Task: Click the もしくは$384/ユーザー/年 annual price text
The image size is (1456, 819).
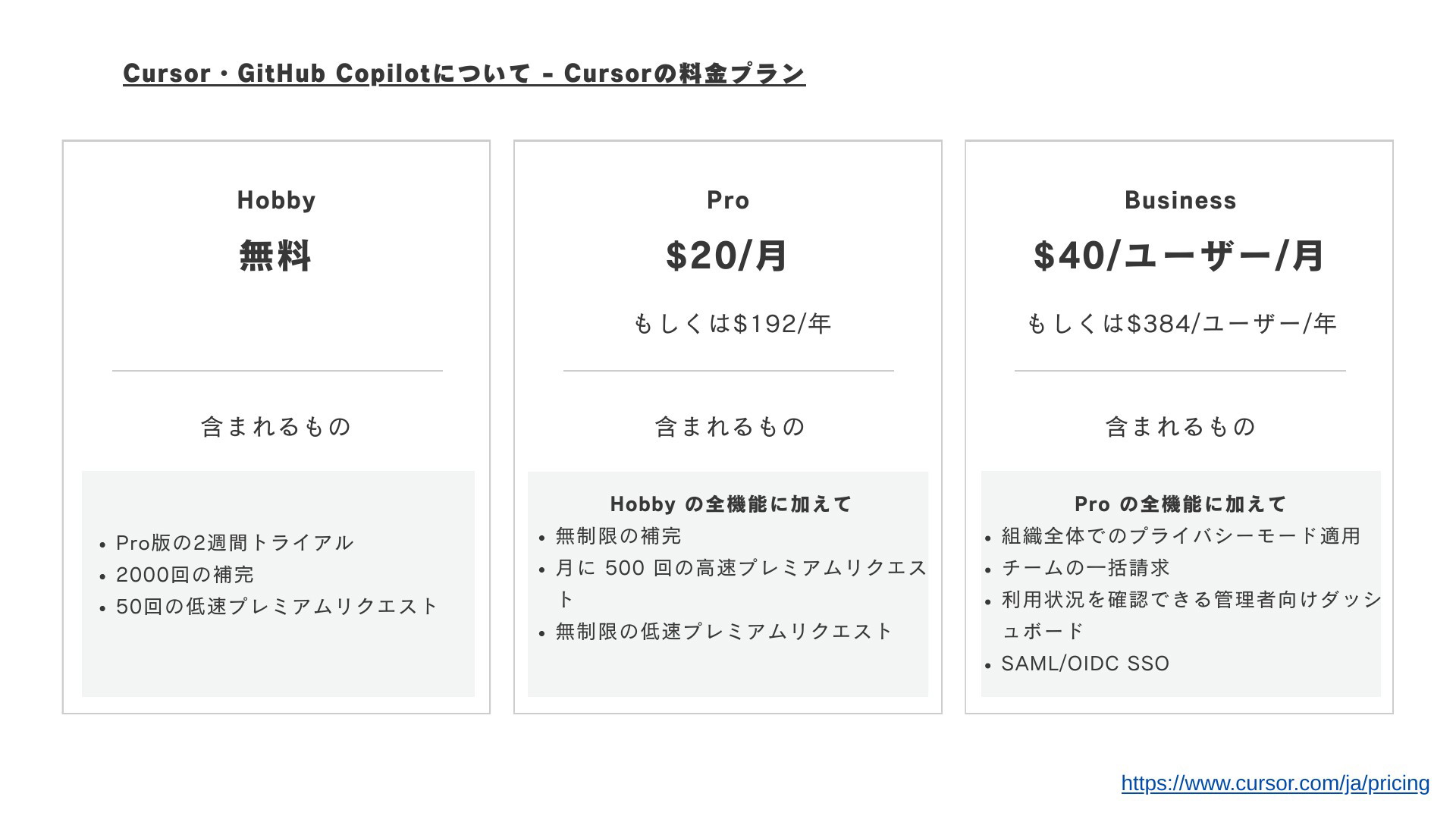Action: (x=1181, y=324)
